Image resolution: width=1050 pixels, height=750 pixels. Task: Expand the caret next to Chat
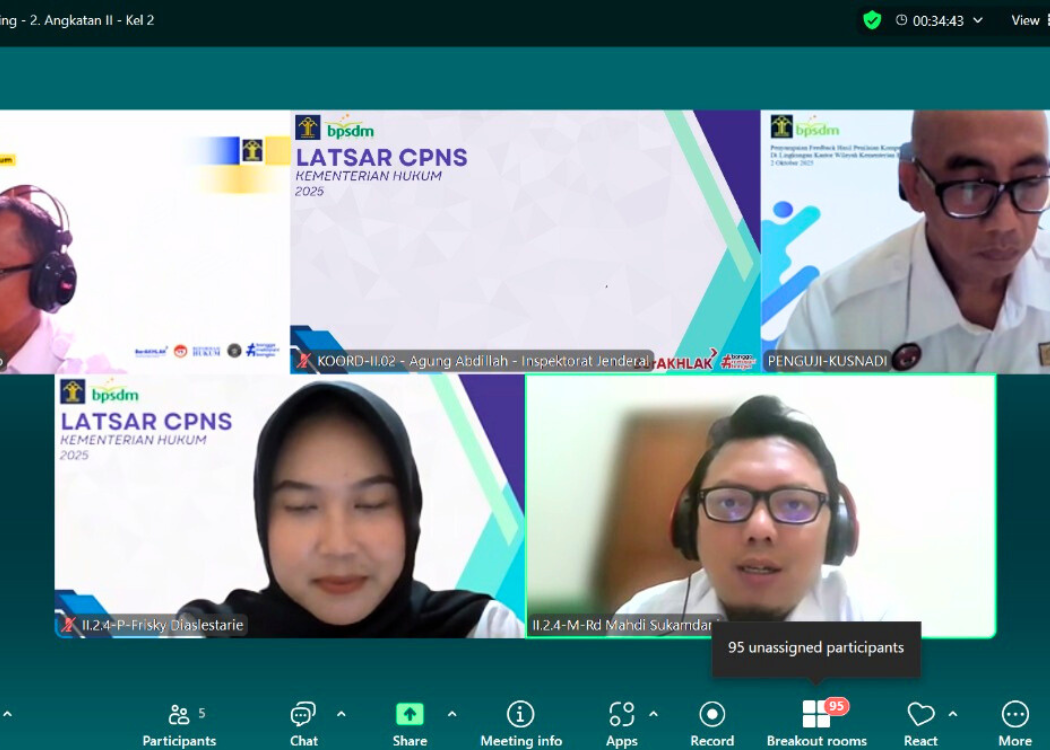click(341, 714)
